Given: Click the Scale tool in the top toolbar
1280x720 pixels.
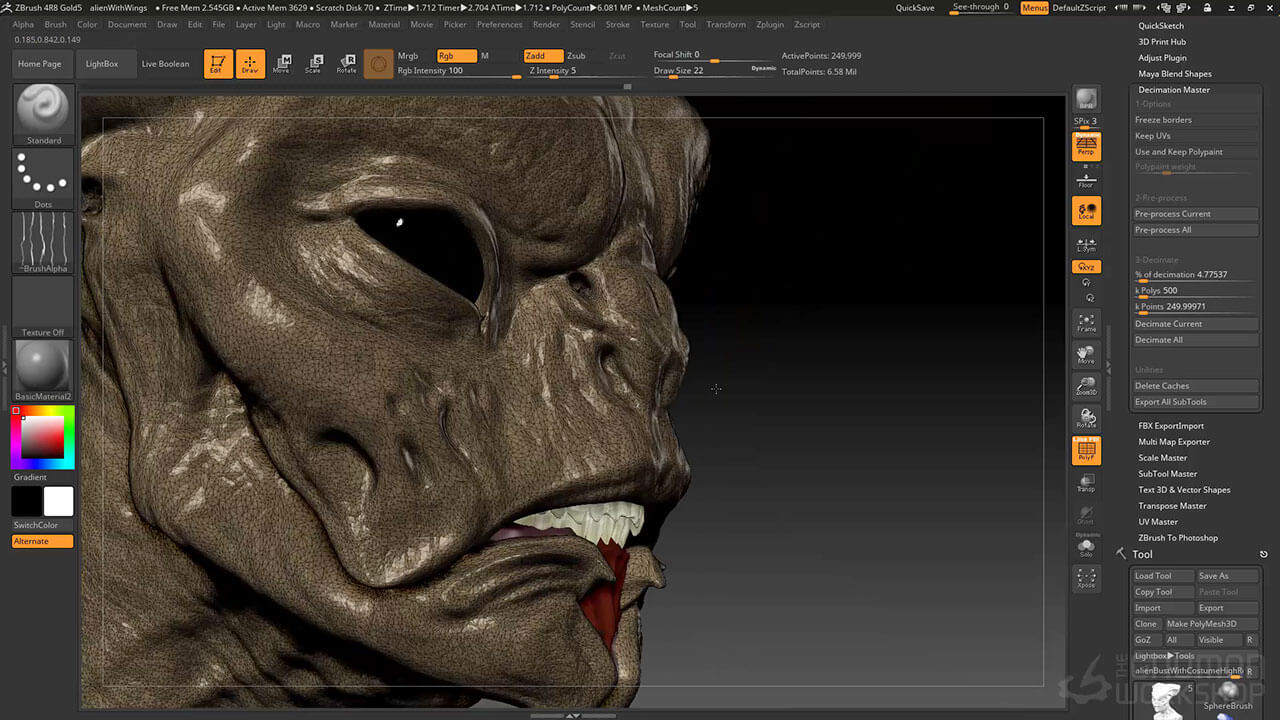Looking at the screenshot, I should pos(313,64).
